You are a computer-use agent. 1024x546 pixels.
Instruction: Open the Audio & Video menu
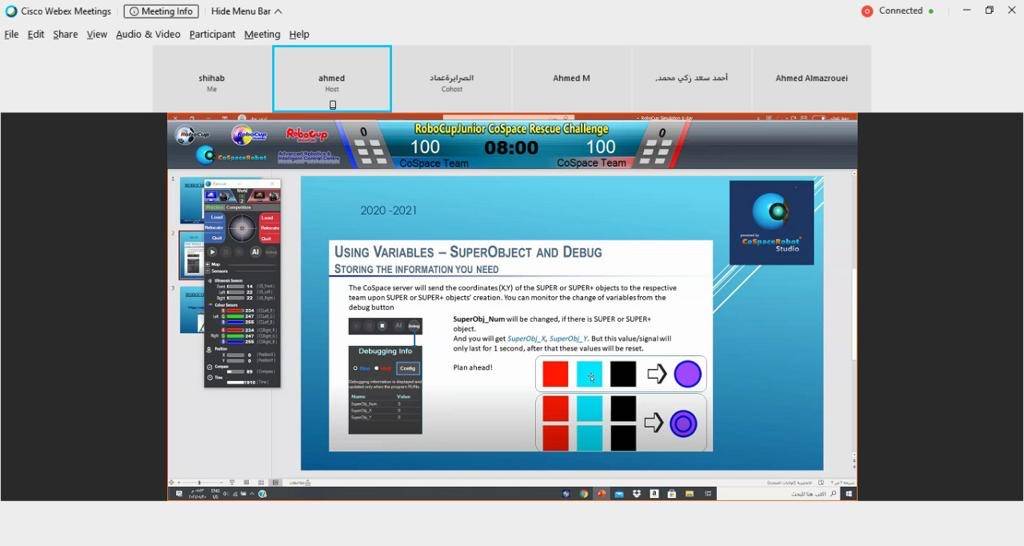pyautogui.click(x=148, y=34)
